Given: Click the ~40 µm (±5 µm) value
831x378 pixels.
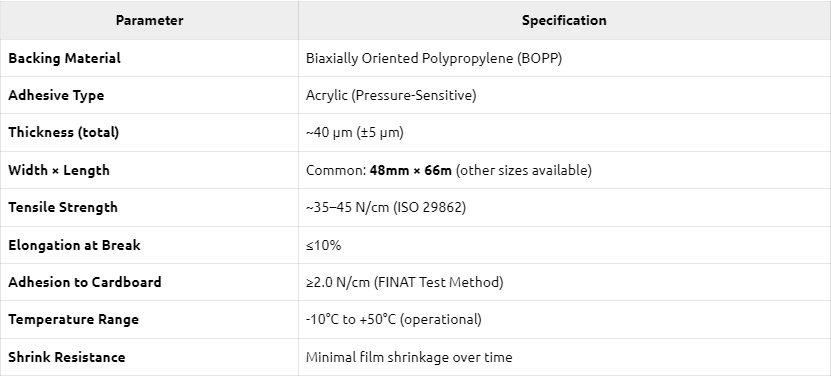Looking at the screenshot, I should pos(355,133).
